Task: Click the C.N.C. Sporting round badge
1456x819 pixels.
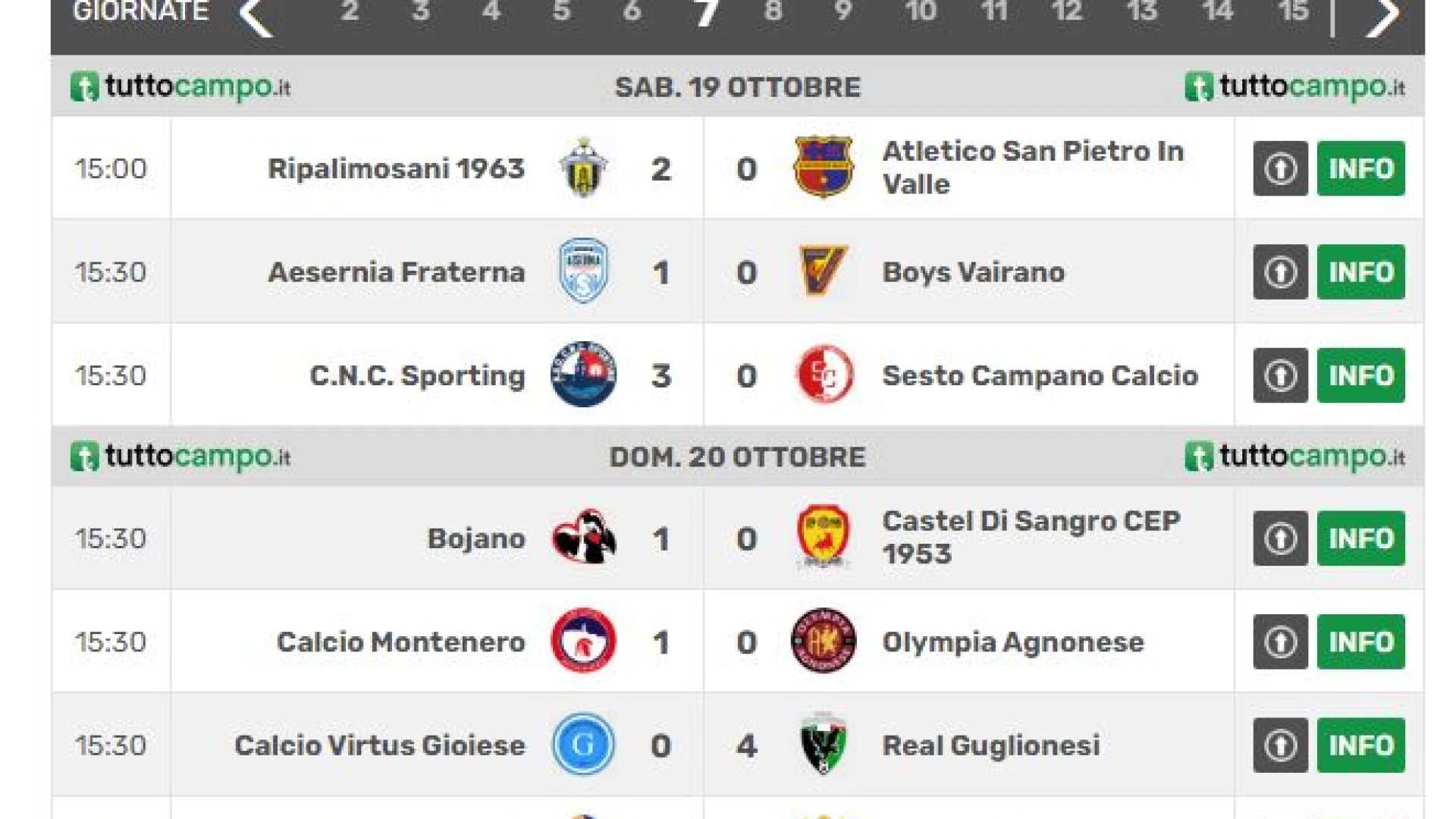Action: click(x=583, y=375)
